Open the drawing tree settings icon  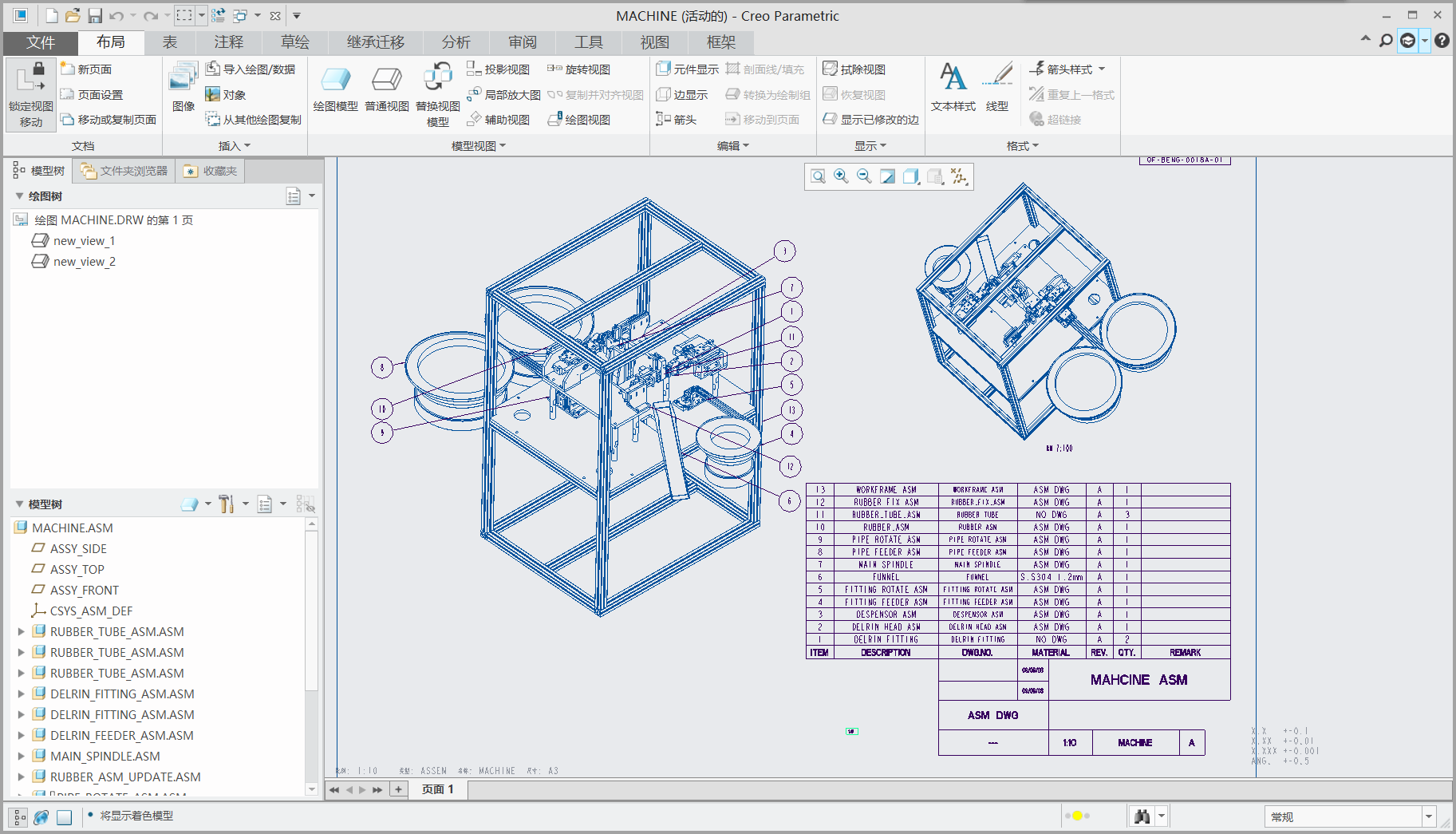click(x=294, y=196)
